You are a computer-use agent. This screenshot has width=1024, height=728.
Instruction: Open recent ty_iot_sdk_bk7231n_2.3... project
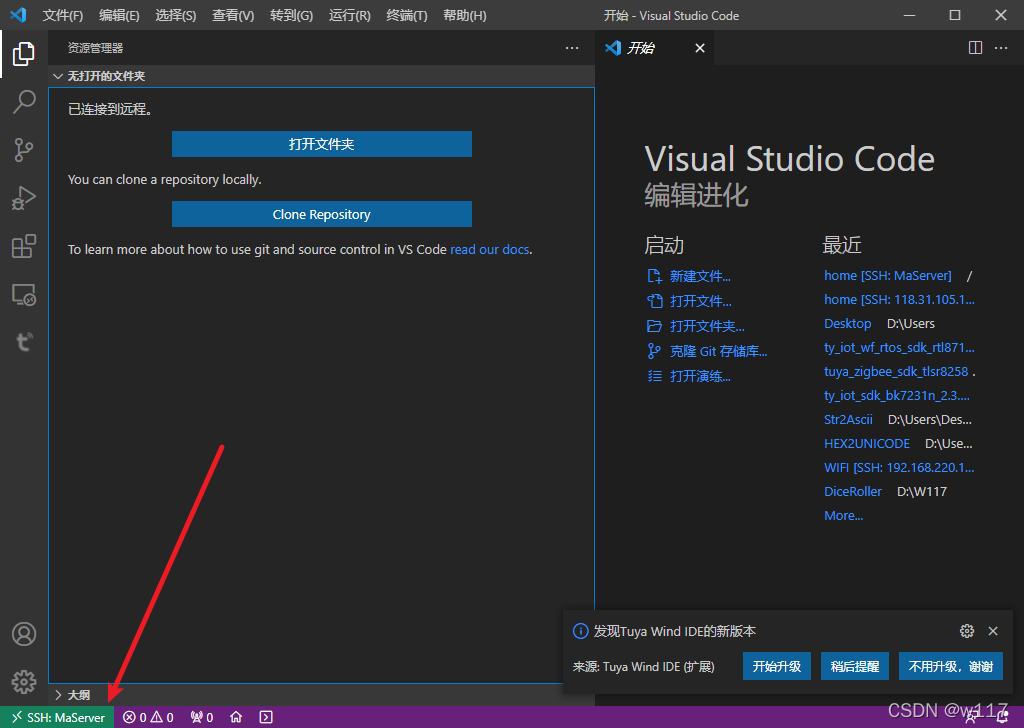pos(897,396)
